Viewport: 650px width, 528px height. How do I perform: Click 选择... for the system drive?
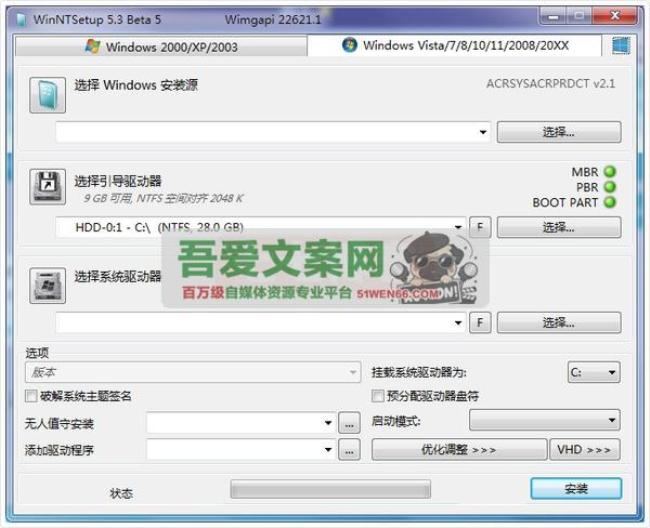(x=559, y=322)
